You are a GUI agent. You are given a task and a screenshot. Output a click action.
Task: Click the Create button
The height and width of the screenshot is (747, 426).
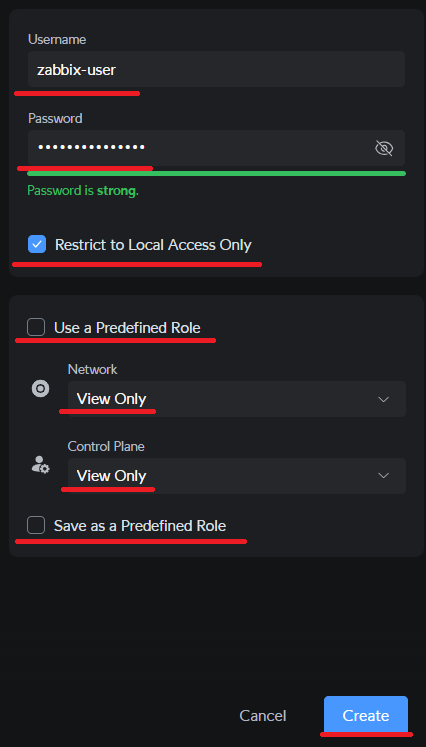(366, 715)
